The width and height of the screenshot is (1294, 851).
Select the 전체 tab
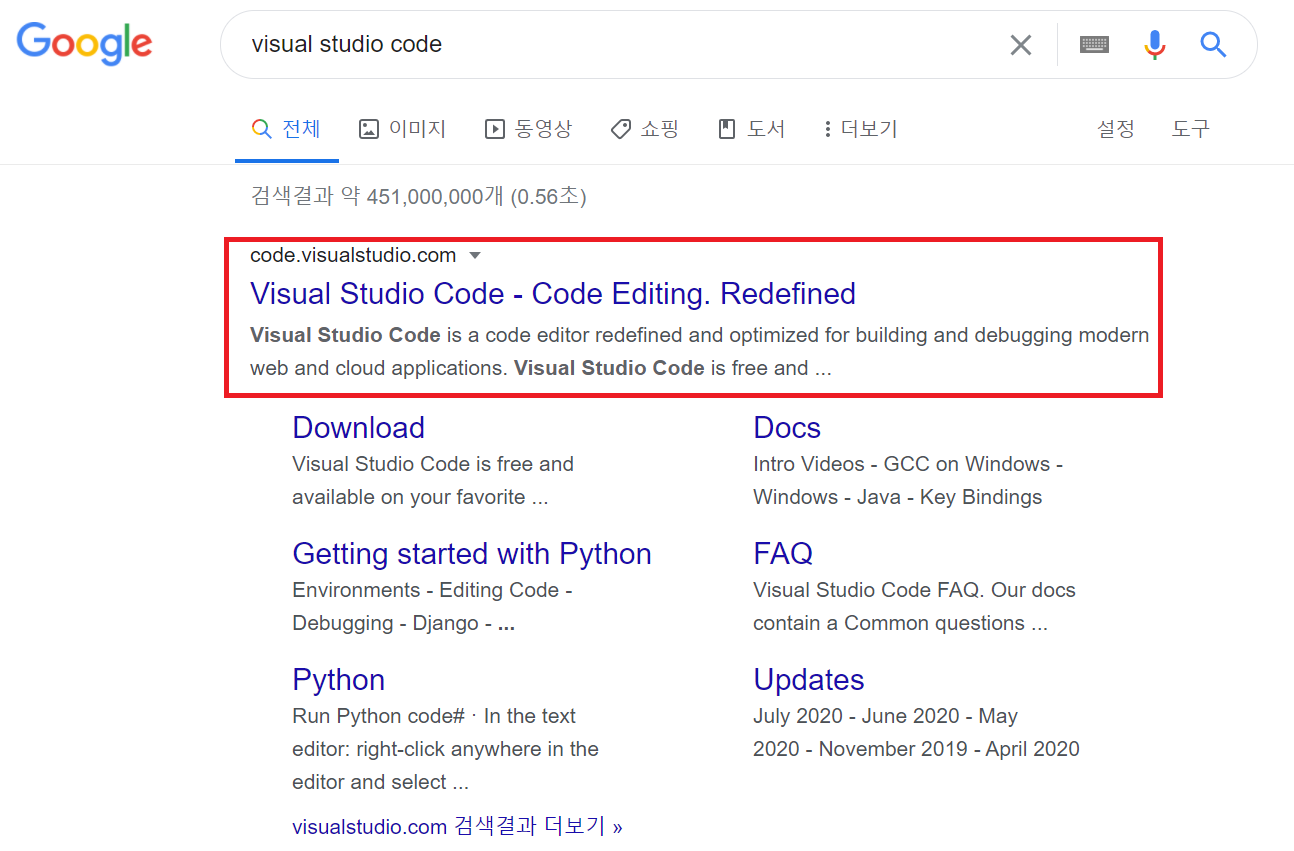(x=286, y=129)
